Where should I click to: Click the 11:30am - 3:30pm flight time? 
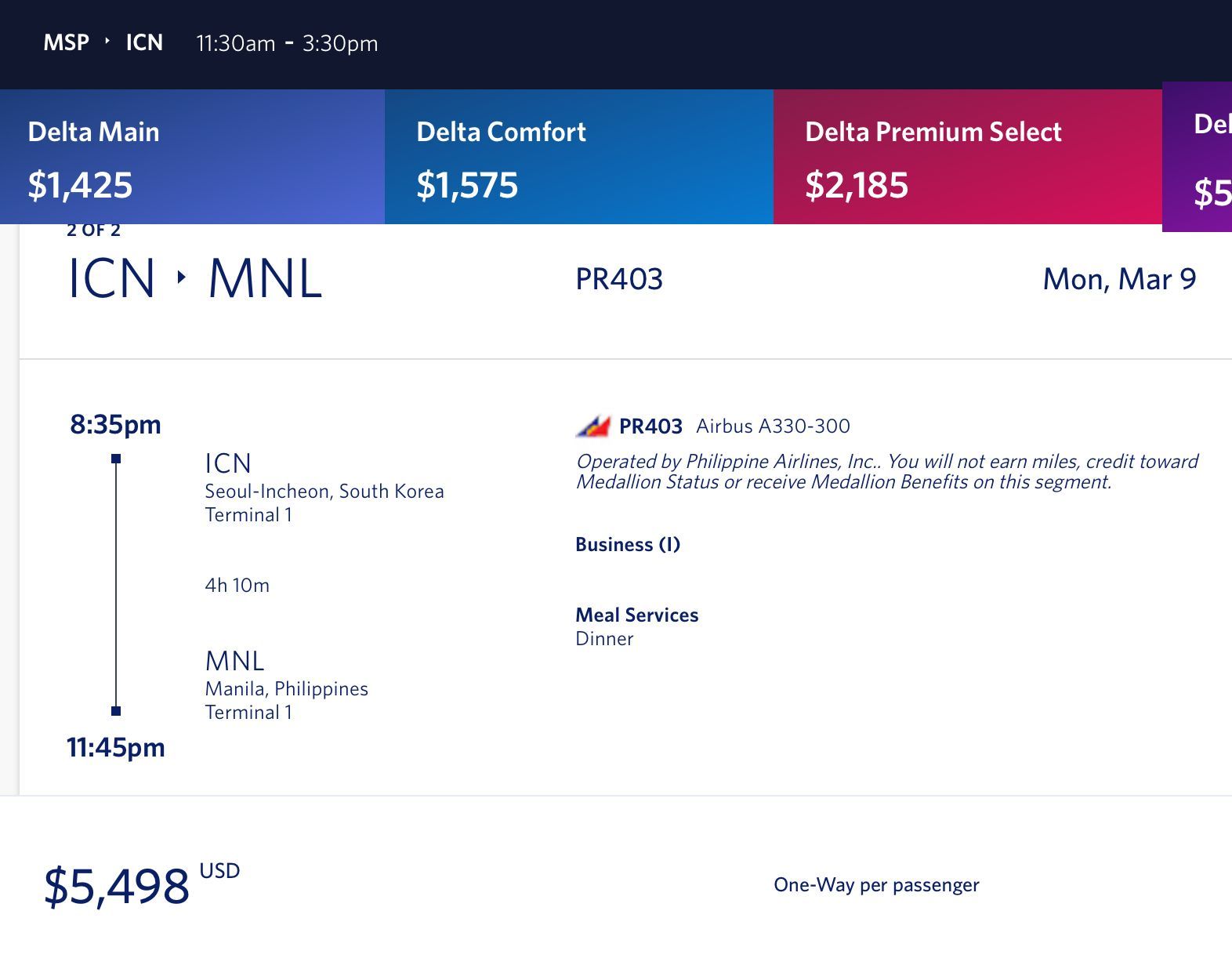click(287, 43)
